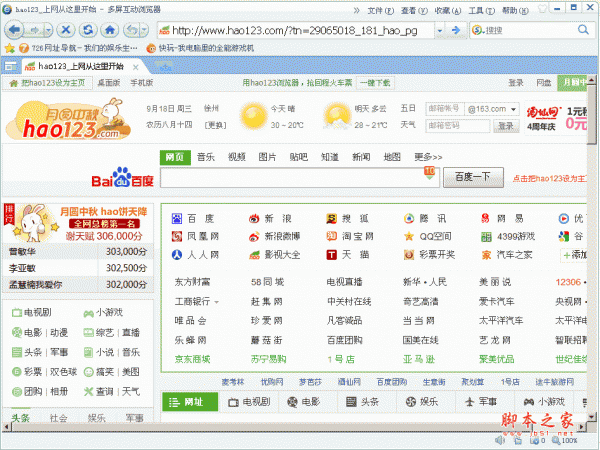The width and height of the screenshot is (600, 450).
Task: Open the 4399游戏 icon link
Action: (x=486, y=237)
